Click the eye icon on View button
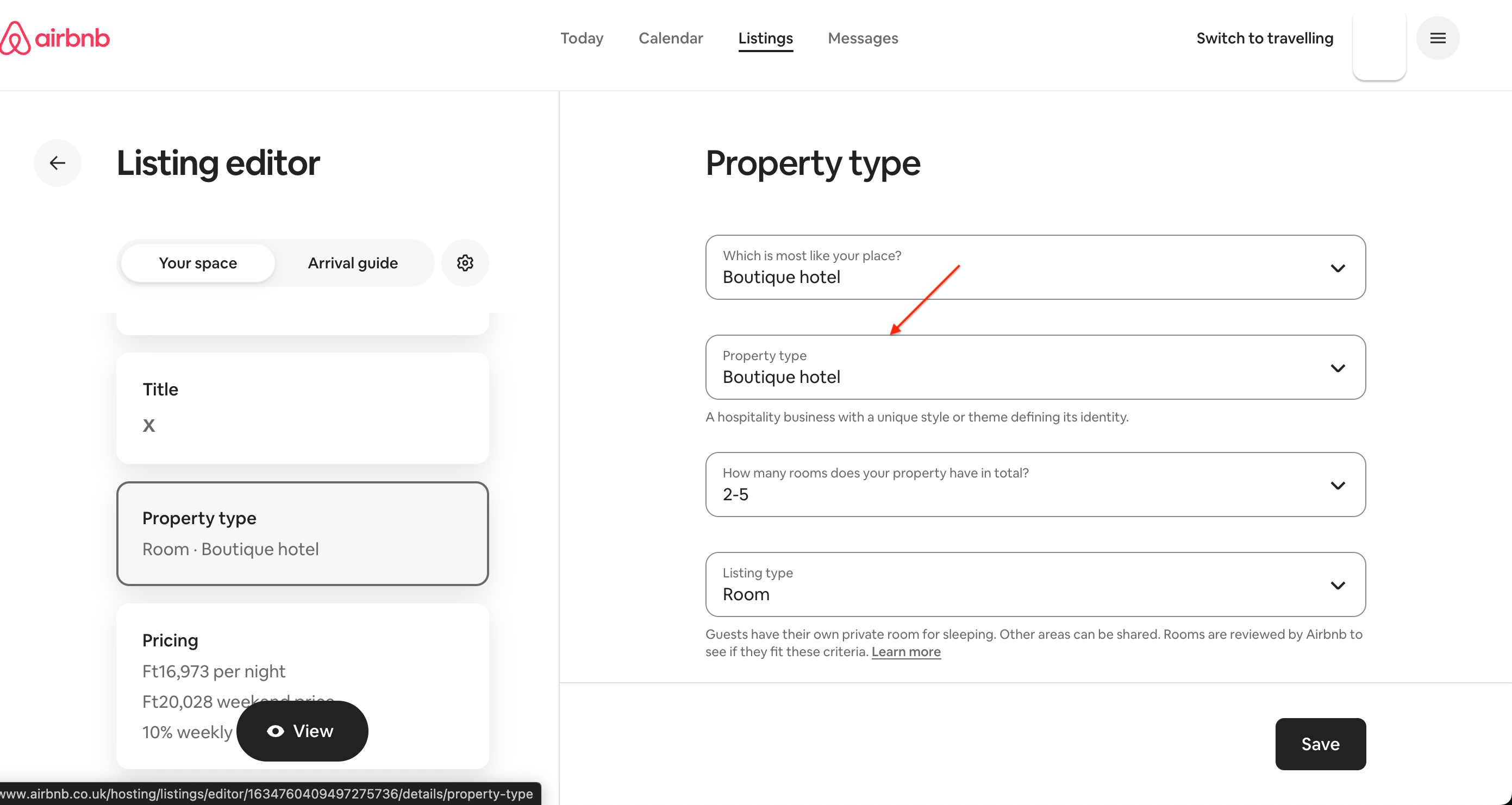Image resolution: width=1512 pixels, height=805 pixels. tap(276, 731)
